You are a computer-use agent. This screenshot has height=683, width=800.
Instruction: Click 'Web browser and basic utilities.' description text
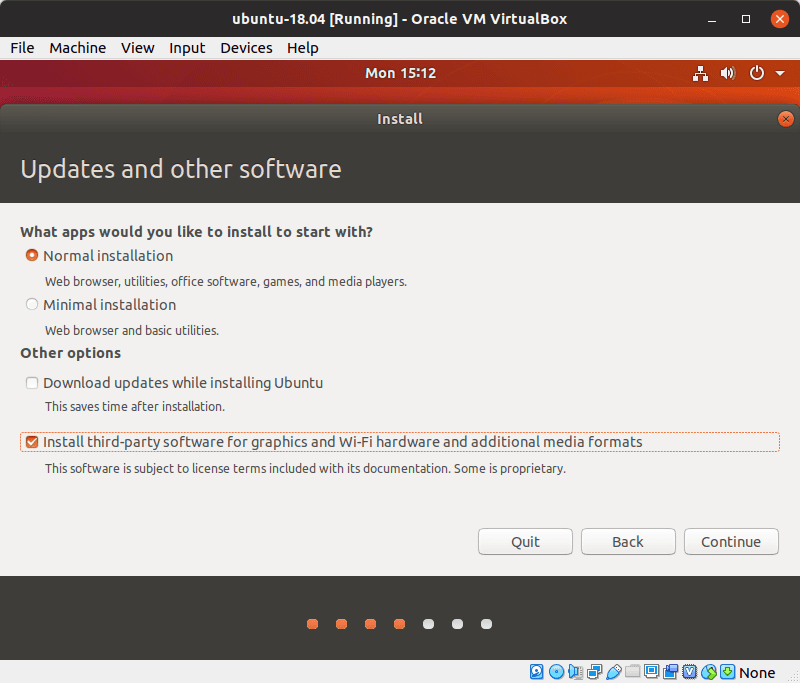click(132, 331)
